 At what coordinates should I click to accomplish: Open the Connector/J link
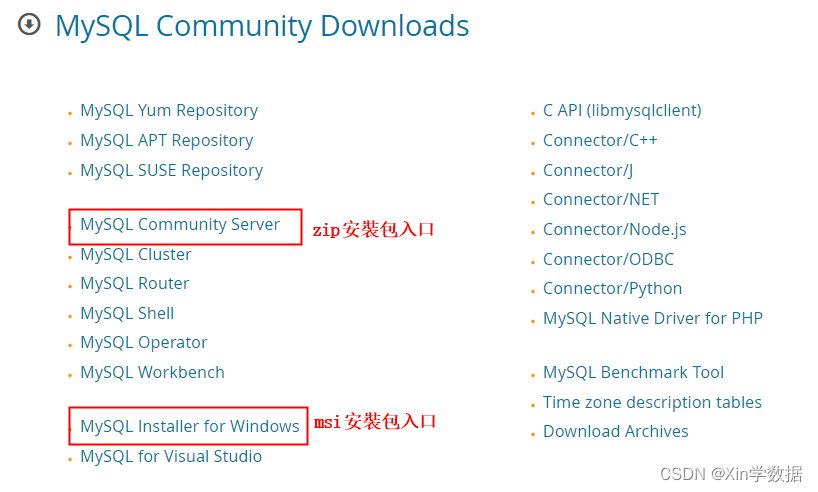pyautogui.click(x=588, y=171)
